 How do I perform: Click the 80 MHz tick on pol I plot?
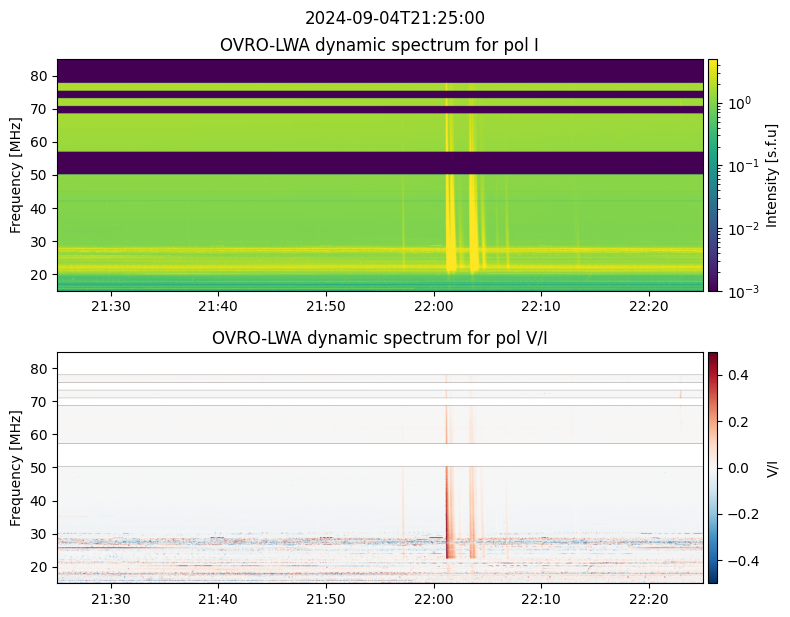[40, 76]
